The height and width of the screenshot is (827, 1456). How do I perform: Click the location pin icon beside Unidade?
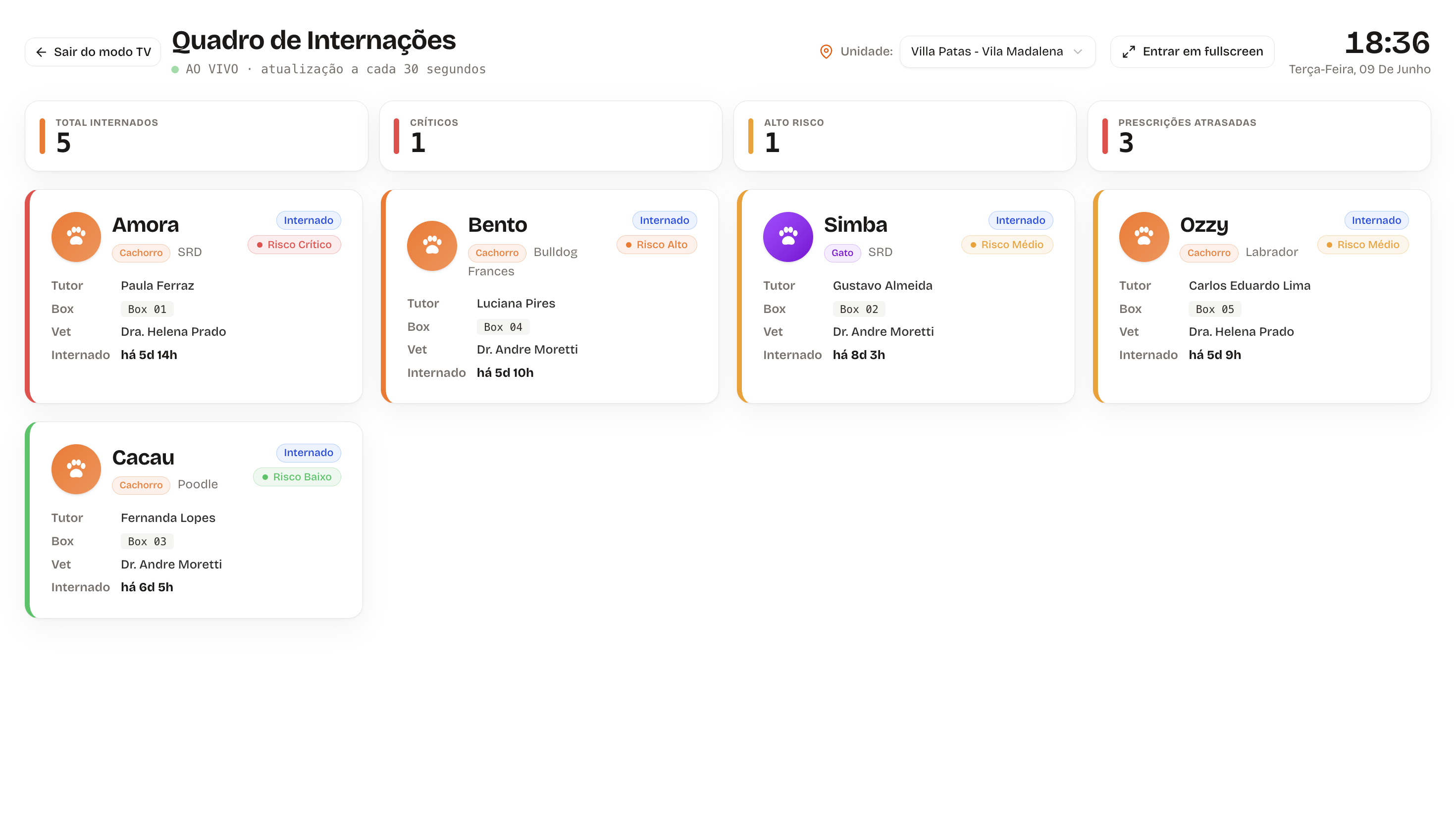click(826, 52)
